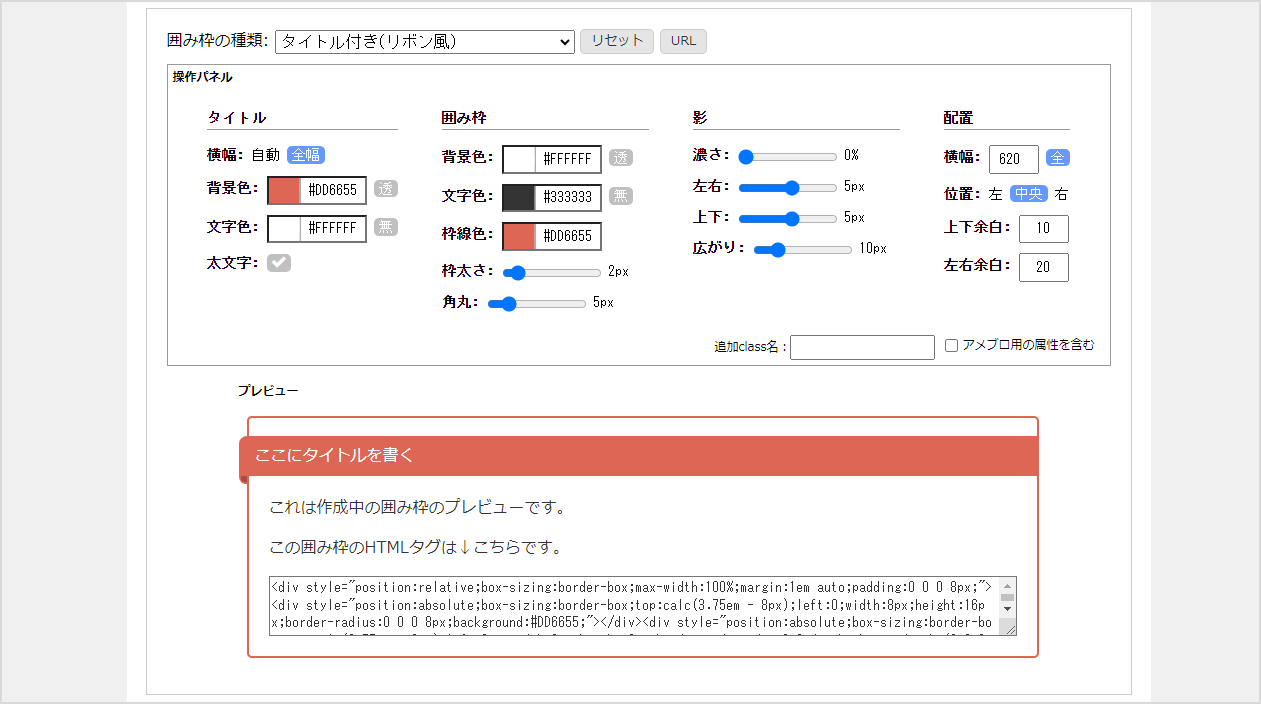Open the 枠線色 border color swatch

click(x=520, y=237)
